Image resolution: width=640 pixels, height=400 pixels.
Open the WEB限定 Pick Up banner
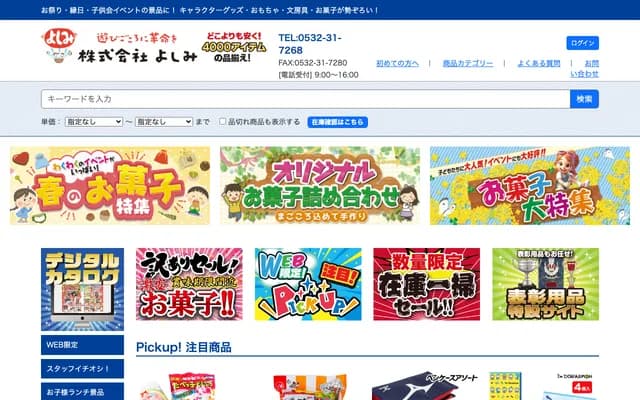308,284
